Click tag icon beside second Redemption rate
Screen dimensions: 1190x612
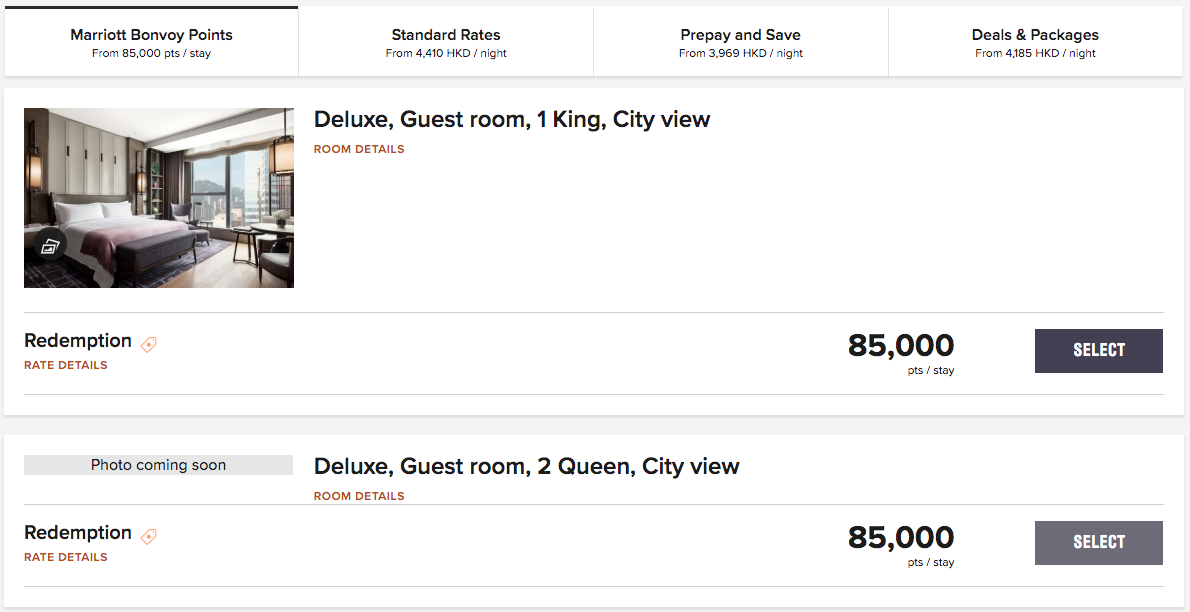[149, 536]
